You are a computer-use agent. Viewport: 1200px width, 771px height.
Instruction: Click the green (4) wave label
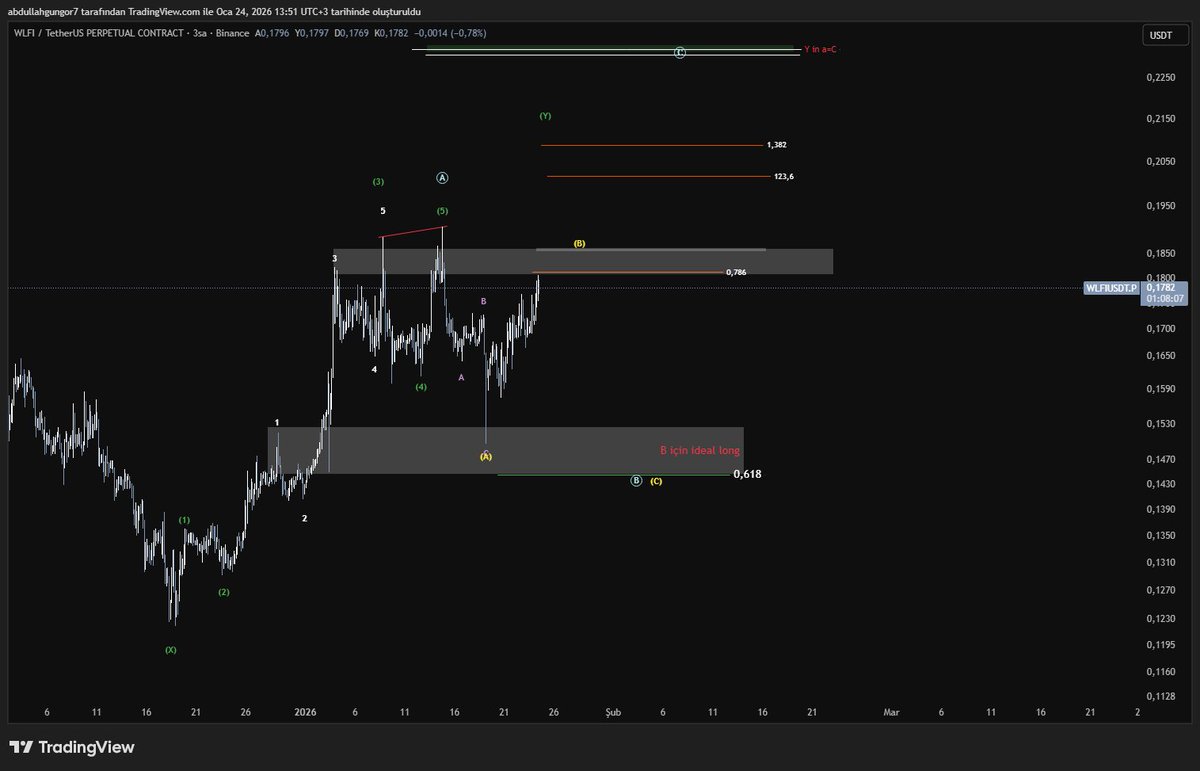pyautogui.click(x=421, y=386)
